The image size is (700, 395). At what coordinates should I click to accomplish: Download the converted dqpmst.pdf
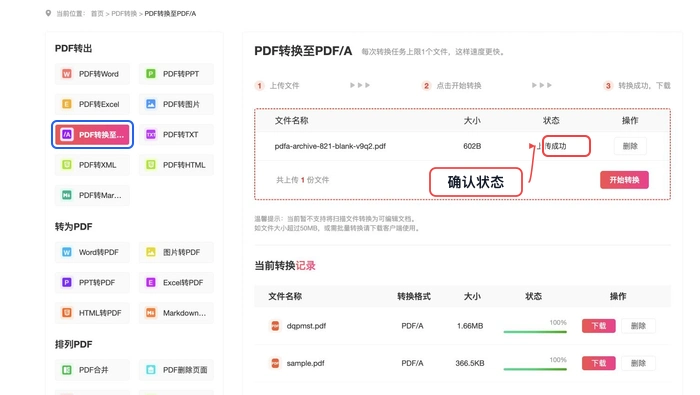coord(599,326)
